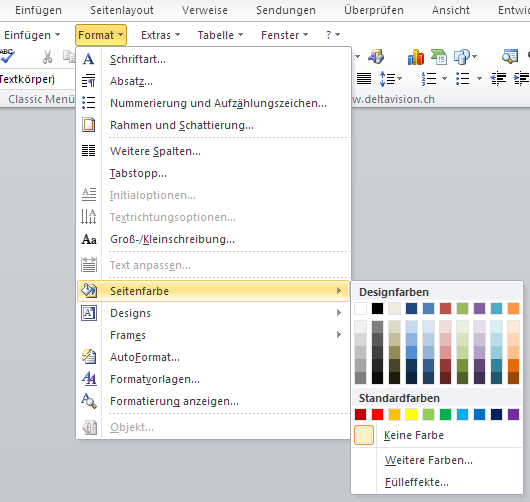Click the scissors cut icon
This screenshot has height=502, width=530.
(47, 57)
